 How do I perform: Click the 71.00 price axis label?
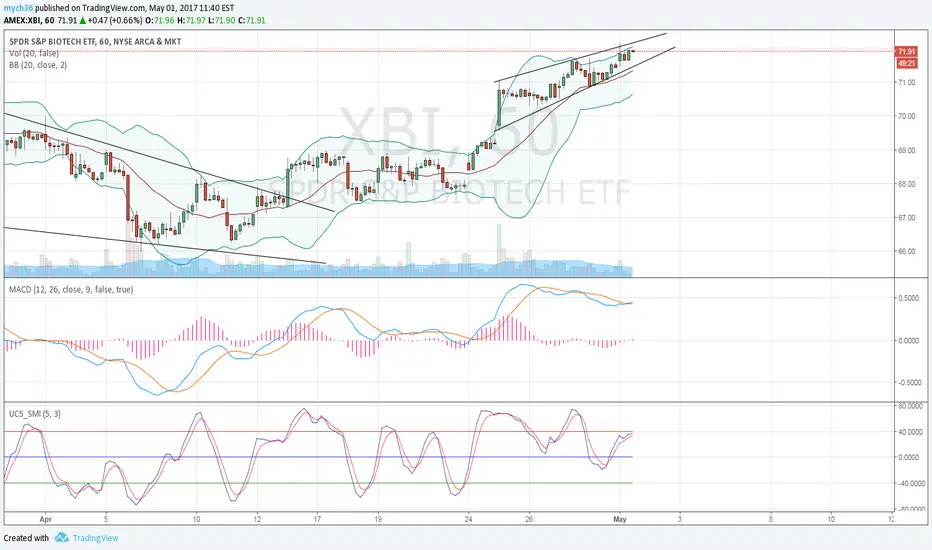pos(906,83)
